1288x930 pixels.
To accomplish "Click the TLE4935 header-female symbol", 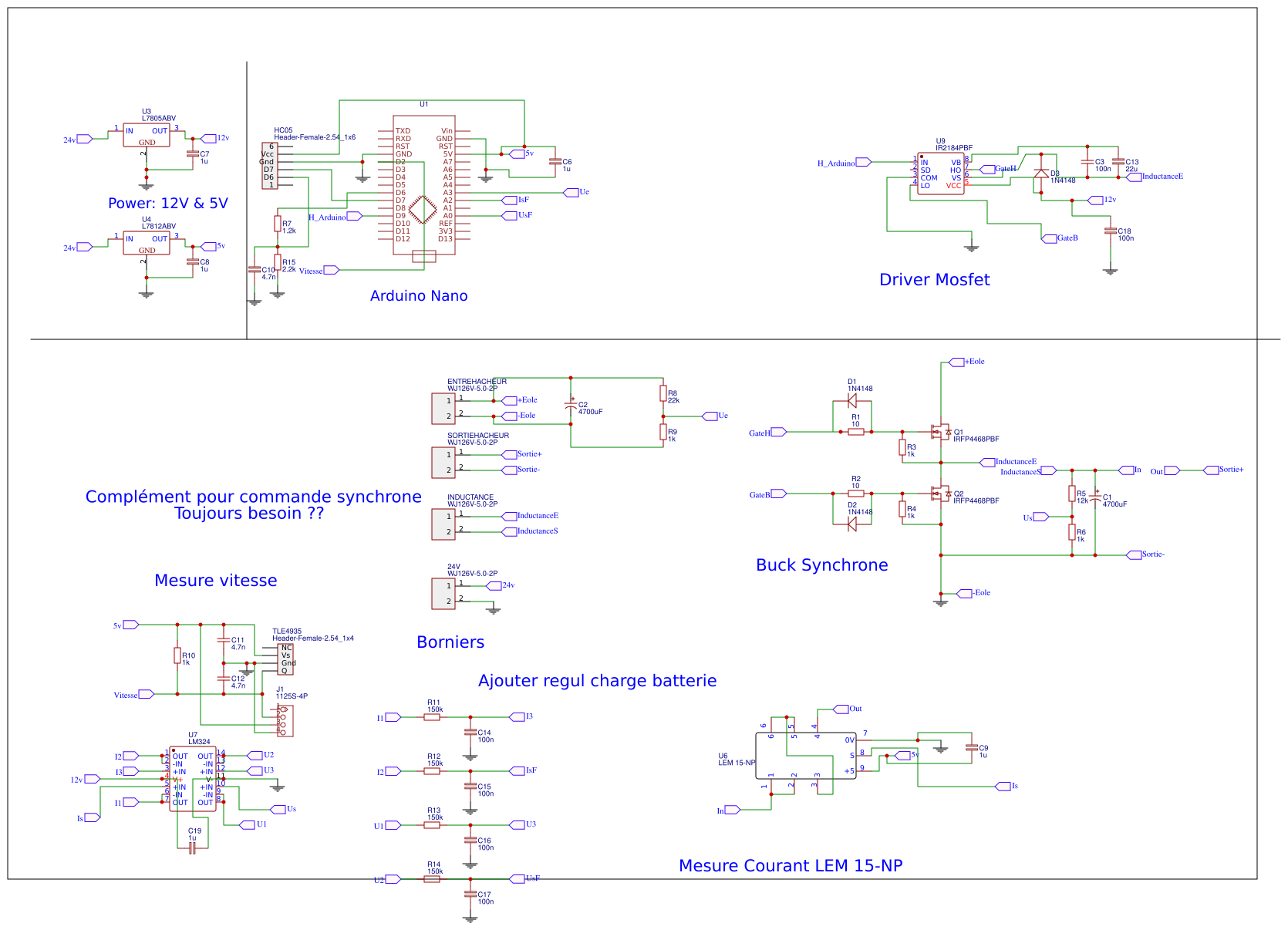I will point(285,661).
